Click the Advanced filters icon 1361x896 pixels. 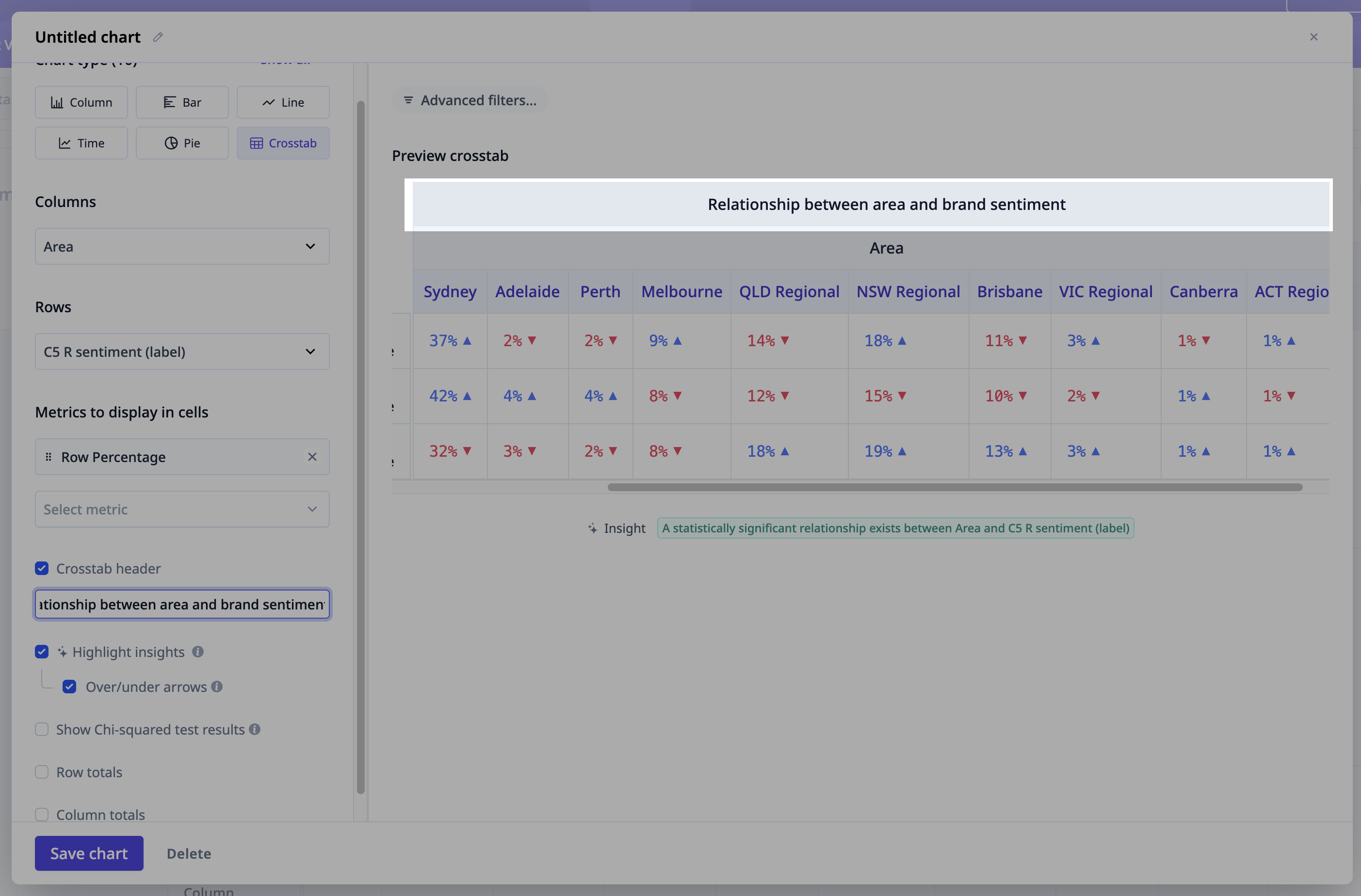pos(408,100)
